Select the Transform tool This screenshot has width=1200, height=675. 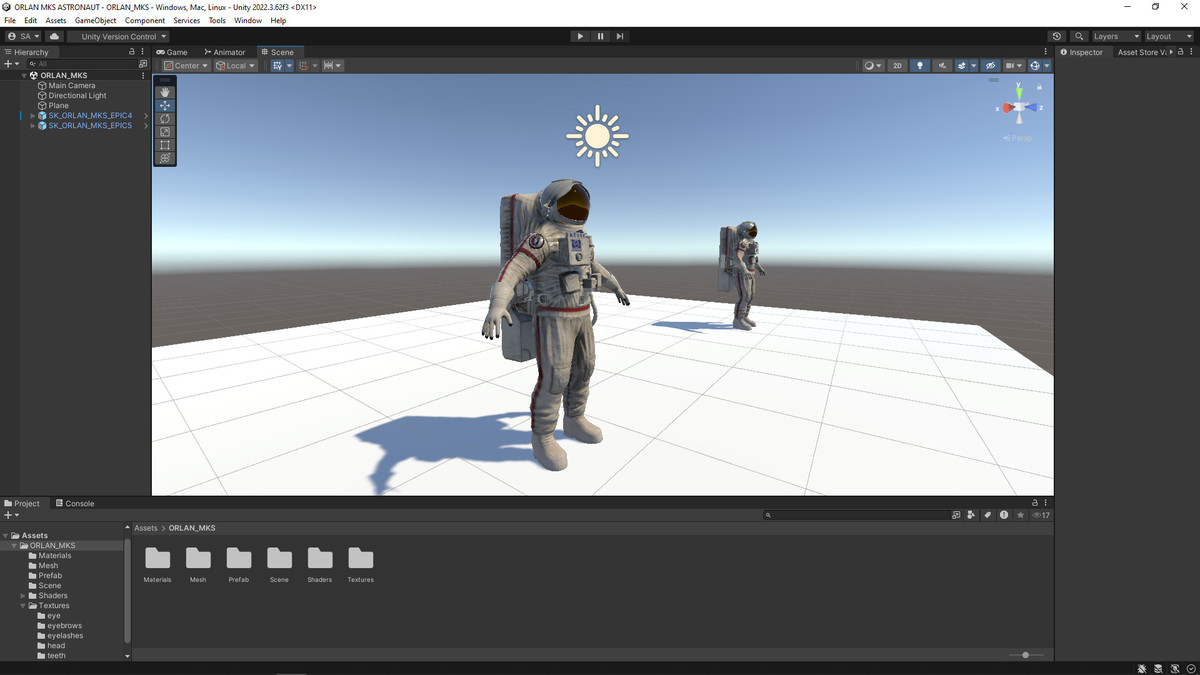165,158
